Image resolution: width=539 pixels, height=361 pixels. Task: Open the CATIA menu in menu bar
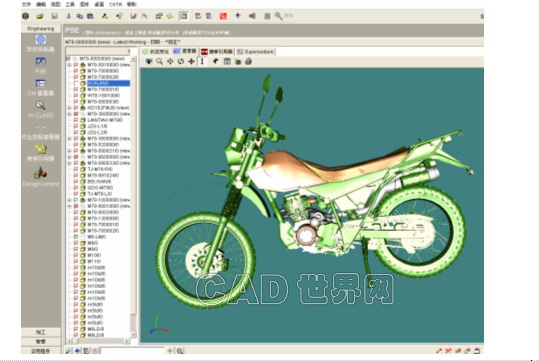click(x=116, y=4)
